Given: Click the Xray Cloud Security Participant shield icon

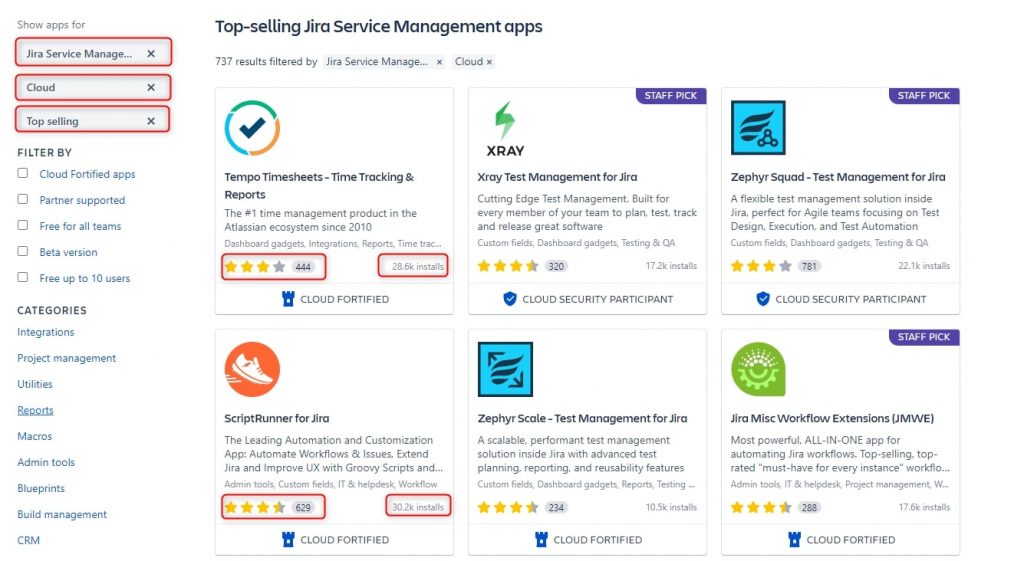Looking at the screenshot, I should (509, 299).
